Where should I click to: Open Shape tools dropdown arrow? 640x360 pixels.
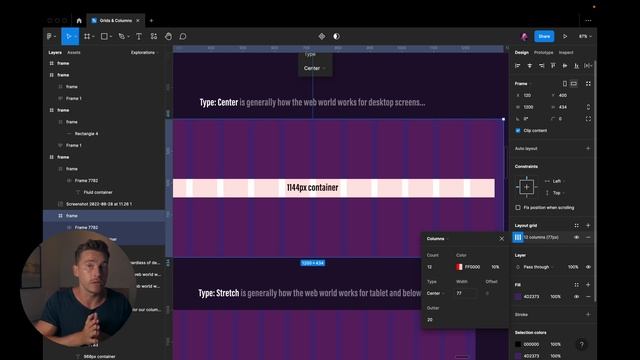pos(111,37)
